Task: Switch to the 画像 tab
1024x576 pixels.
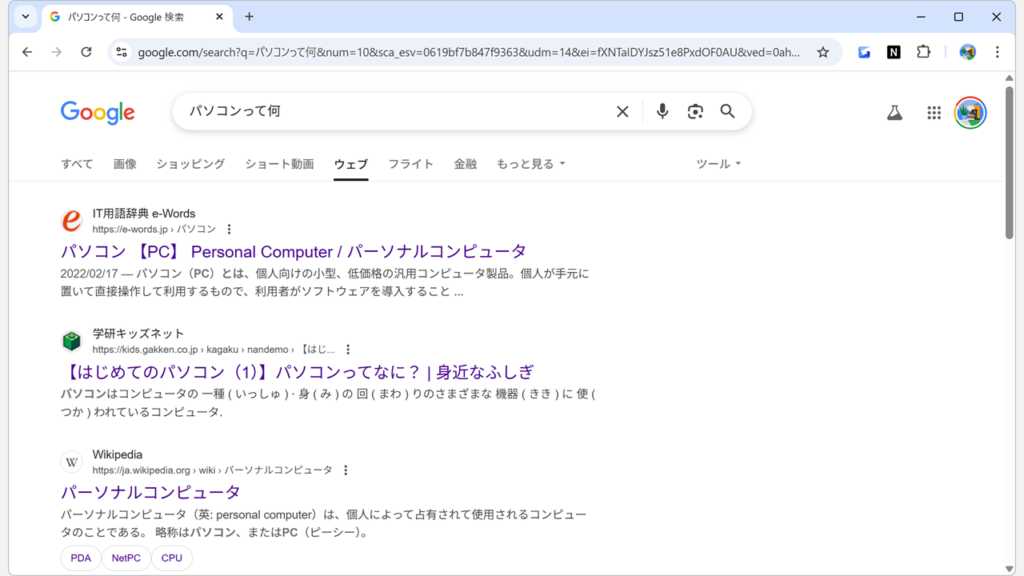Action: pos(125,164)
